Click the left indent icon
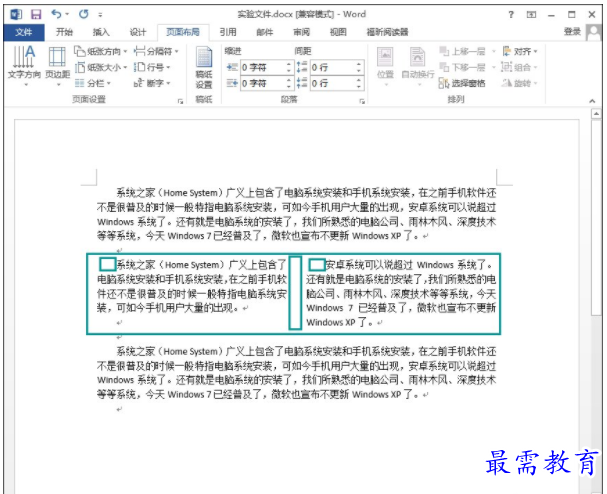Screen dimensions: 607x494 pyautogui.click(x=232, y=67)
